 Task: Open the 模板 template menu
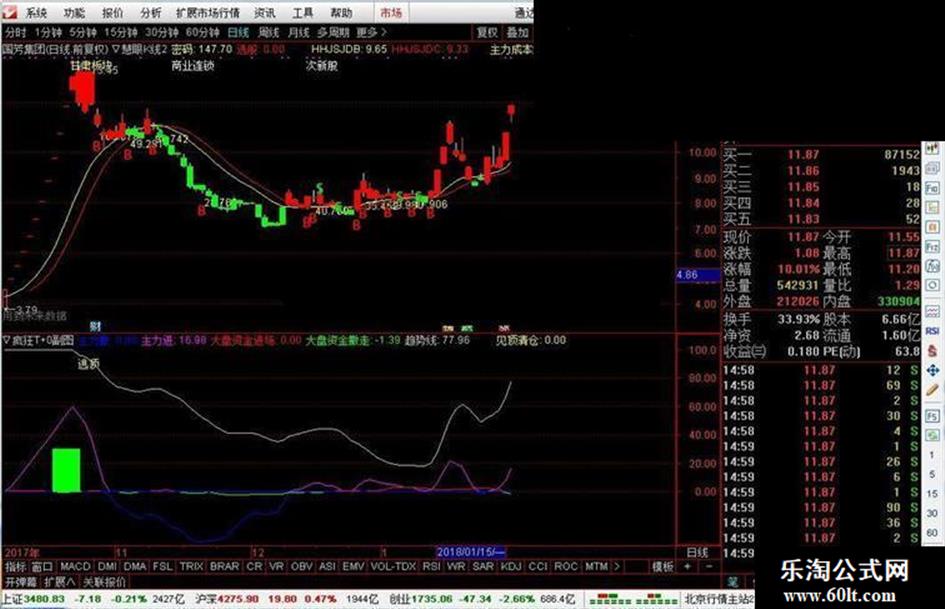[x=662, y=567]
